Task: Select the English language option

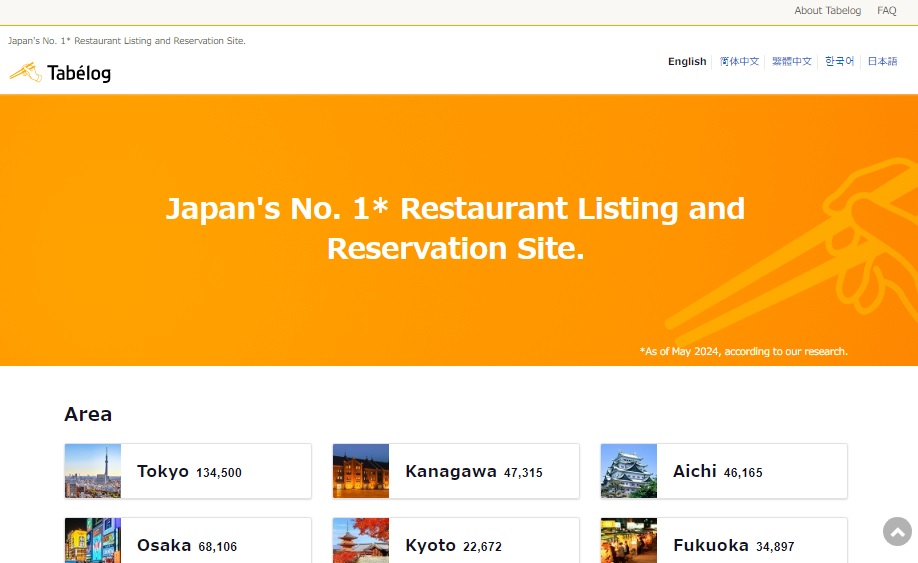Action: pos(687,61)
